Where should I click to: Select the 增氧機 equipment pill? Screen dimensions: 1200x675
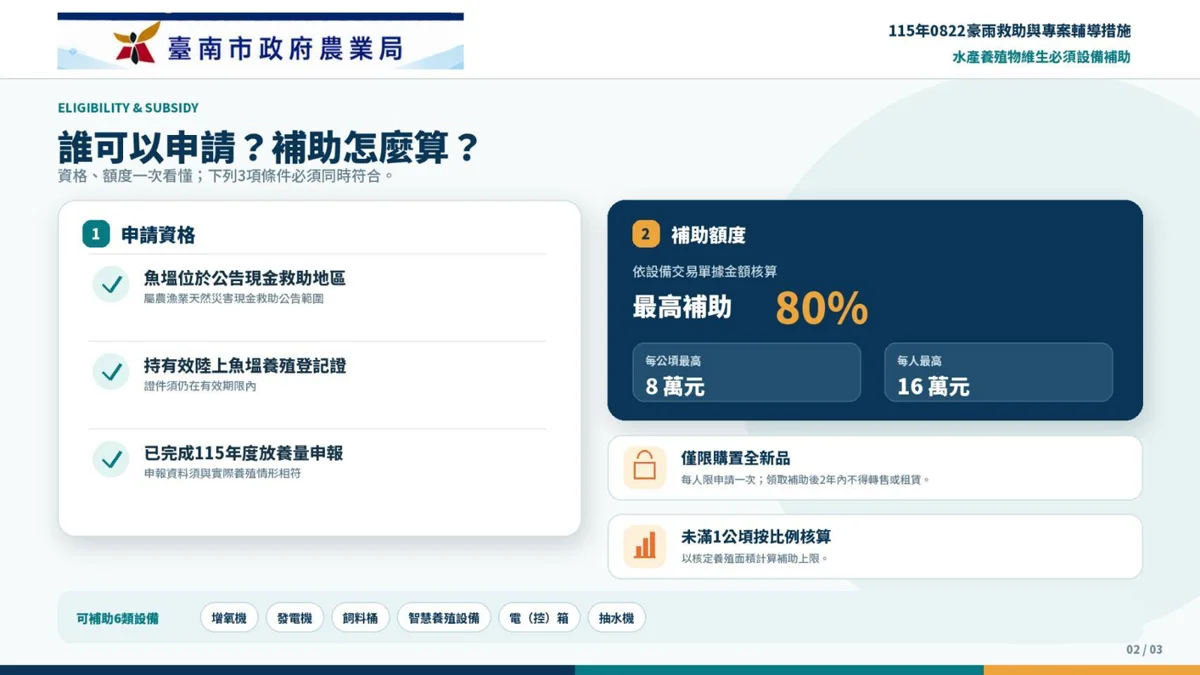229,618
